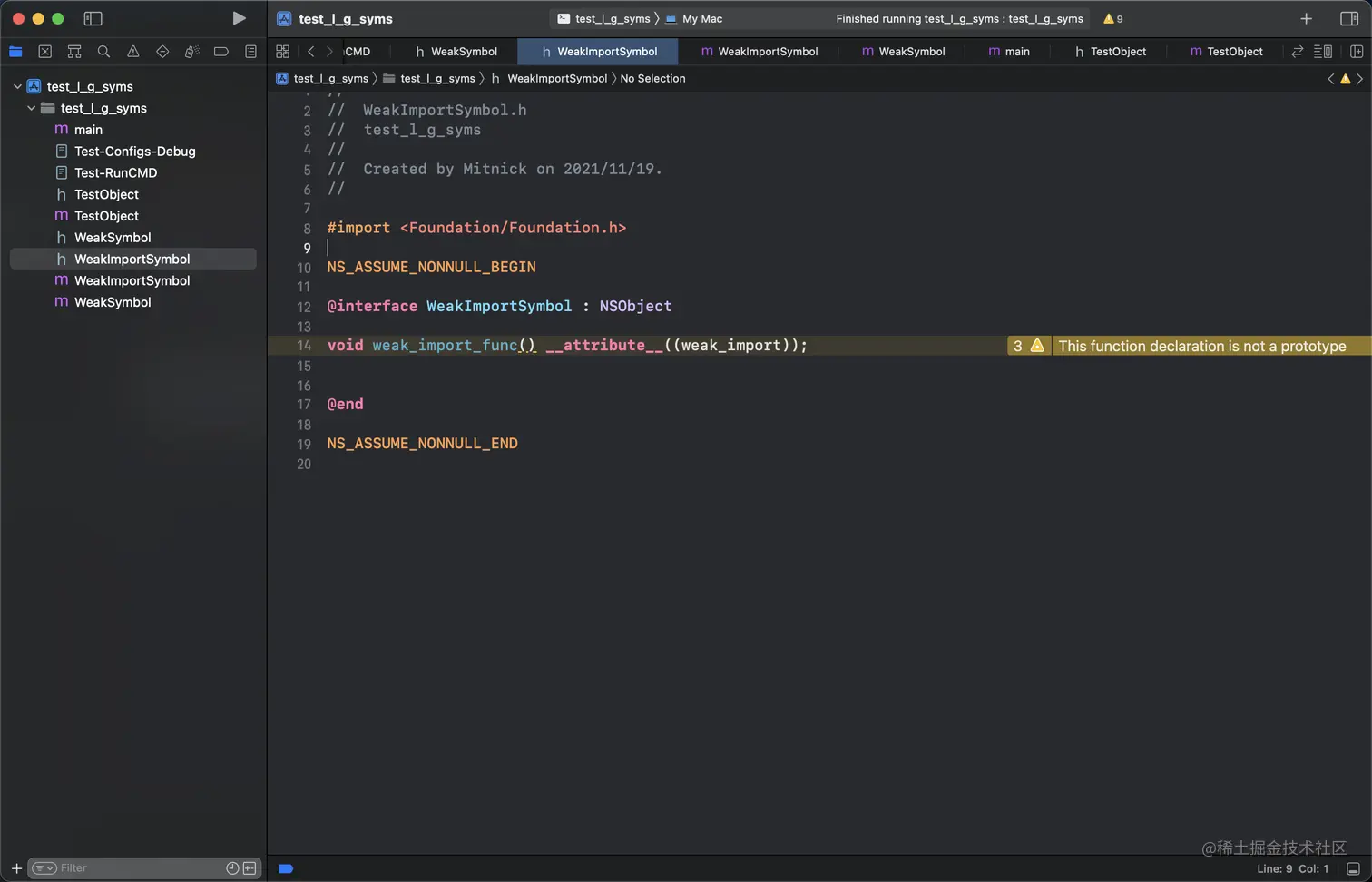The height and width of the screenshot is (882, 1372).
Task: Switch to the WeakSymbol implementation tab
Action: point(904,52)
